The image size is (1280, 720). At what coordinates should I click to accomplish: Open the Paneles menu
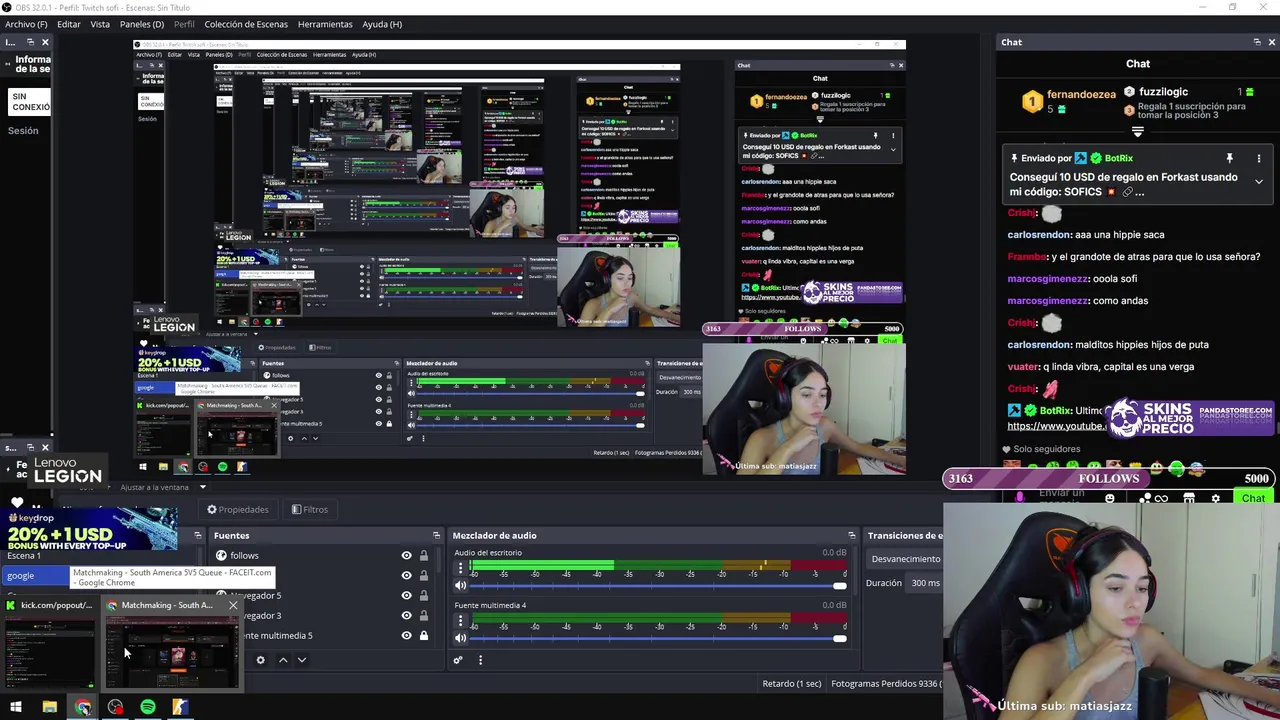[142, 24]
